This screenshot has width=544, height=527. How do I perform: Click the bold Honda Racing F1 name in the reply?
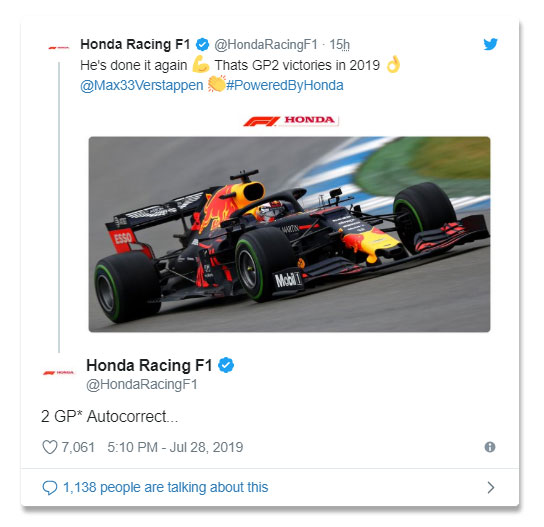149,365
